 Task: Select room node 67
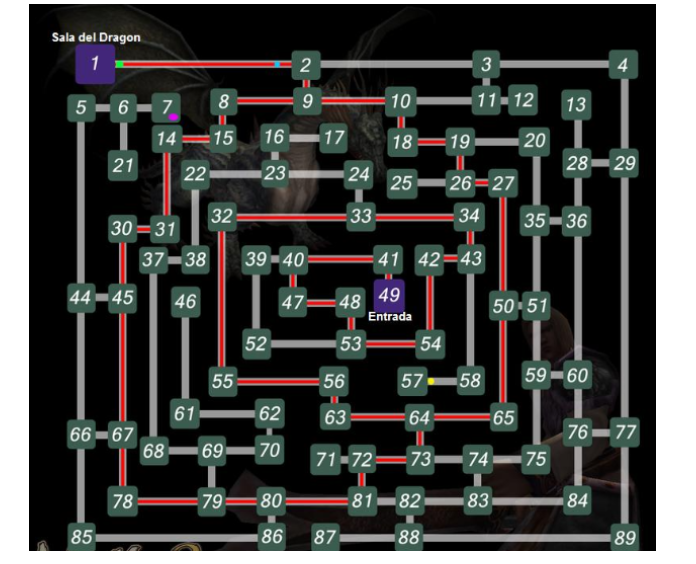122,435
